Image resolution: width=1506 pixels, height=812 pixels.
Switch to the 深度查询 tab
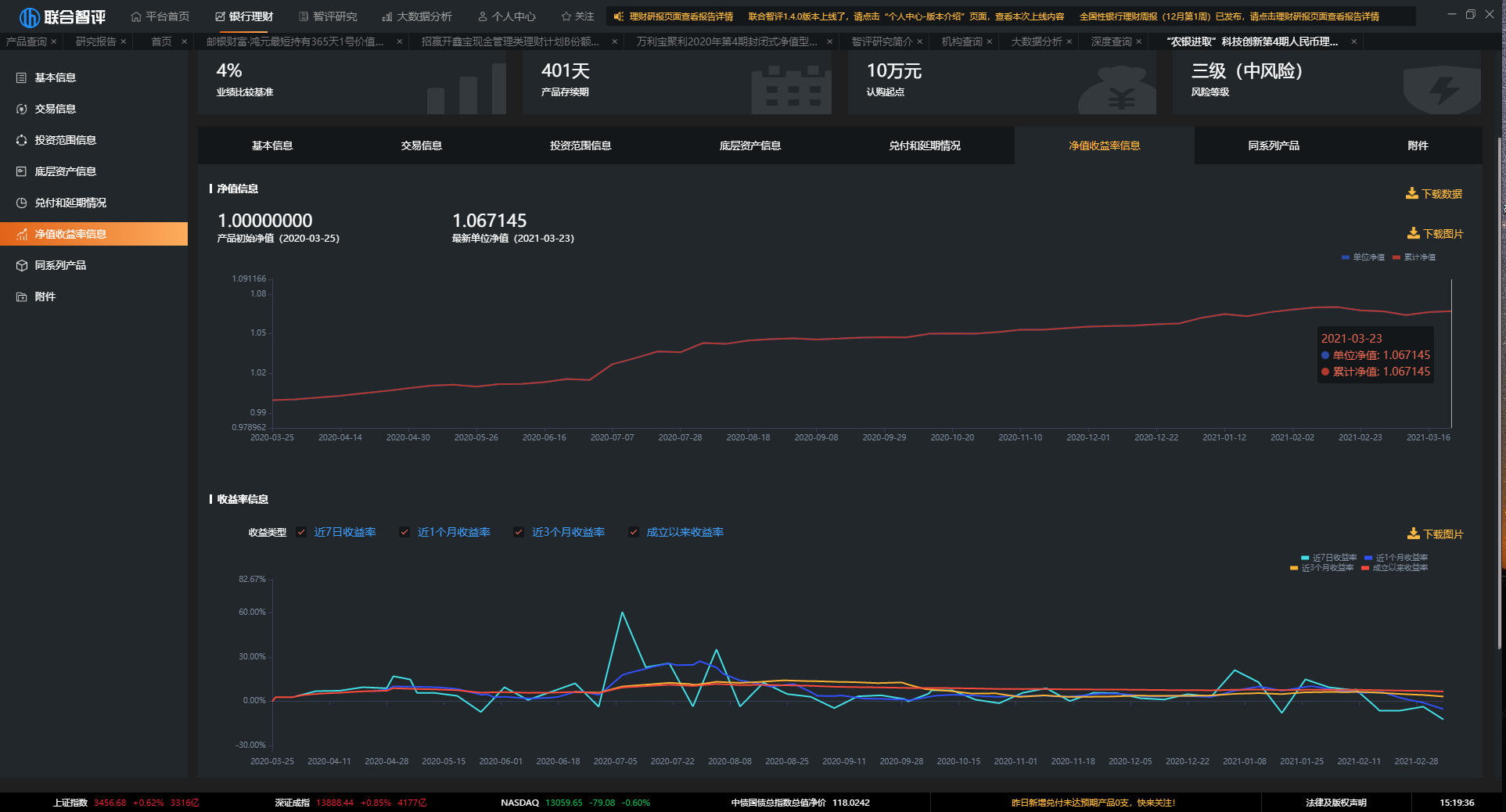point(1111,41)
